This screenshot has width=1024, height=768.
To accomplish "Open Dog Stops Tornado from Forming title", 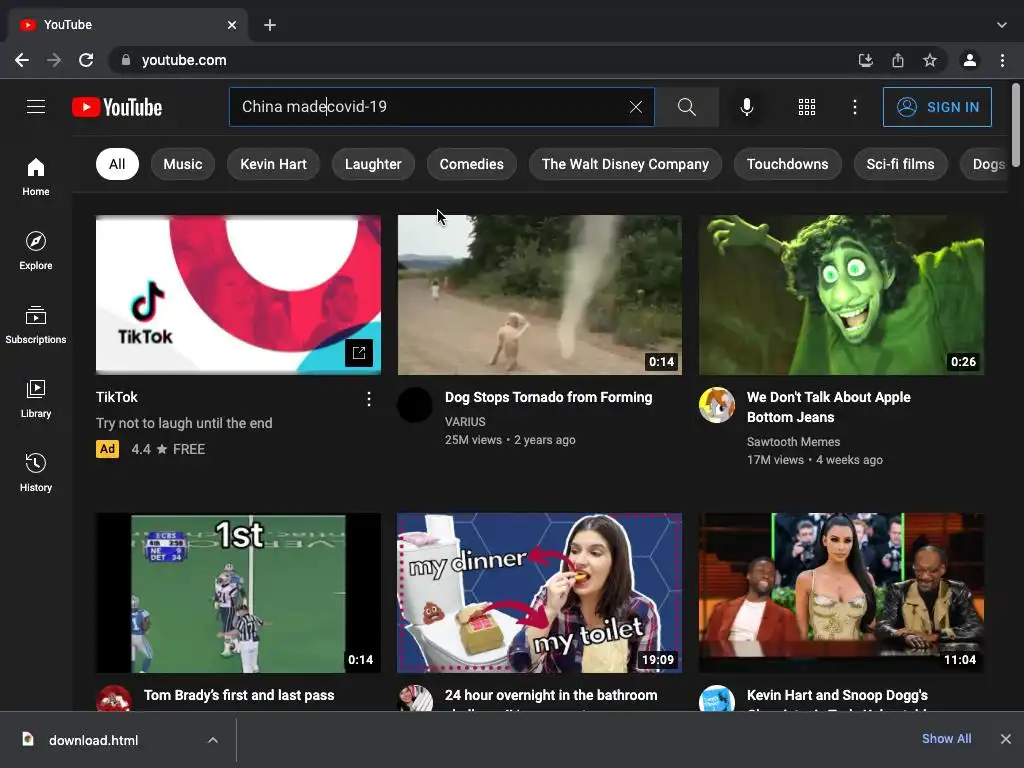I will (x=549, y=397).
